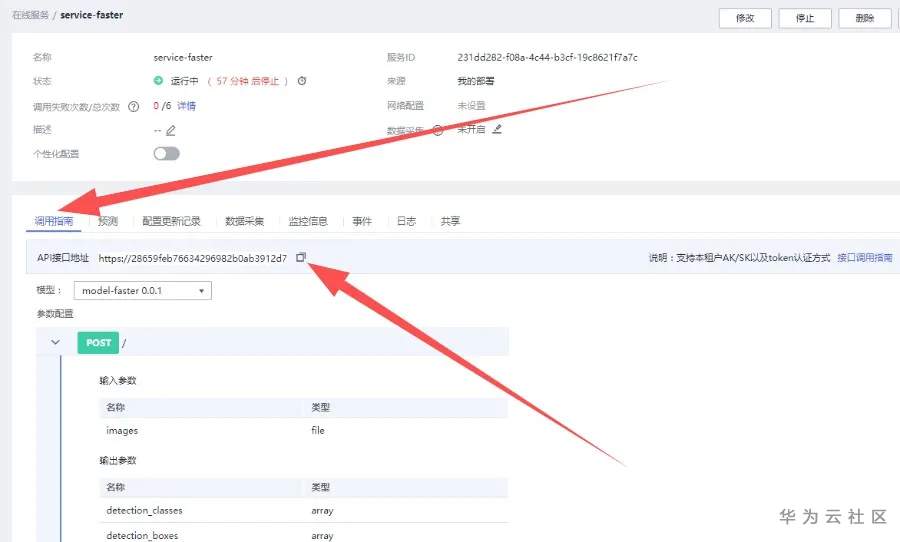Click the array type of detection_classes
The width and height of the screenshot is (900, 542).
coord(322,510)
